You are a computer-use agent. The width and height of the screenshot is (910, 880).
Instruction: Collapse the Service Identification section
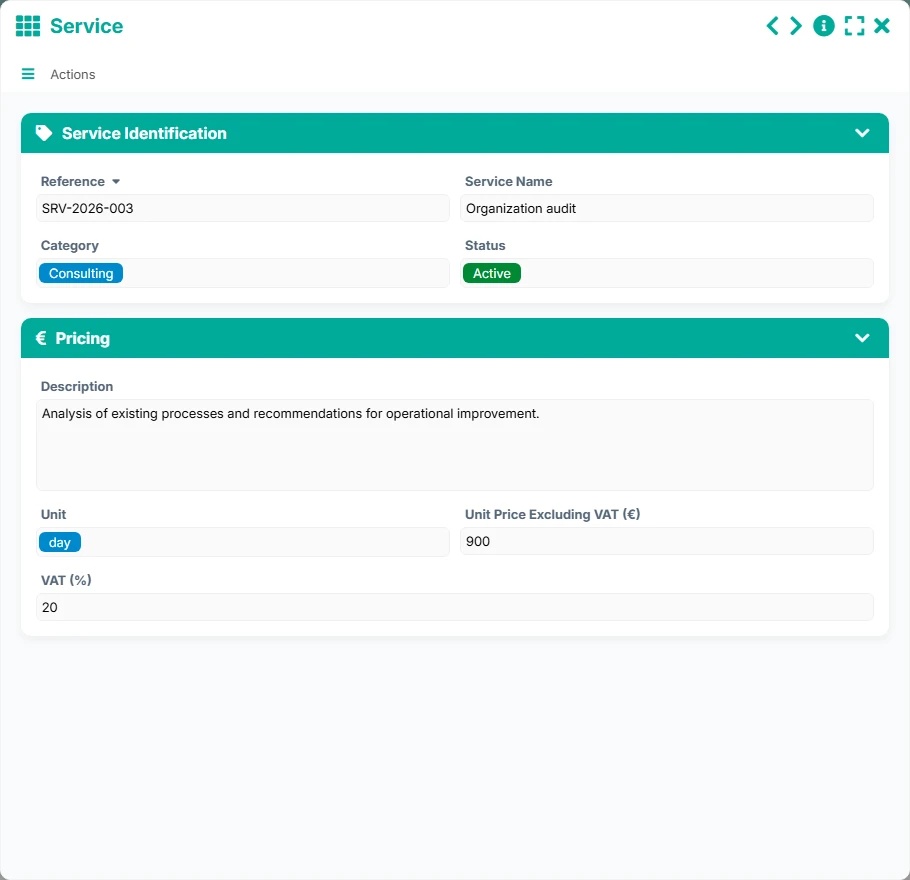point(862,133)
